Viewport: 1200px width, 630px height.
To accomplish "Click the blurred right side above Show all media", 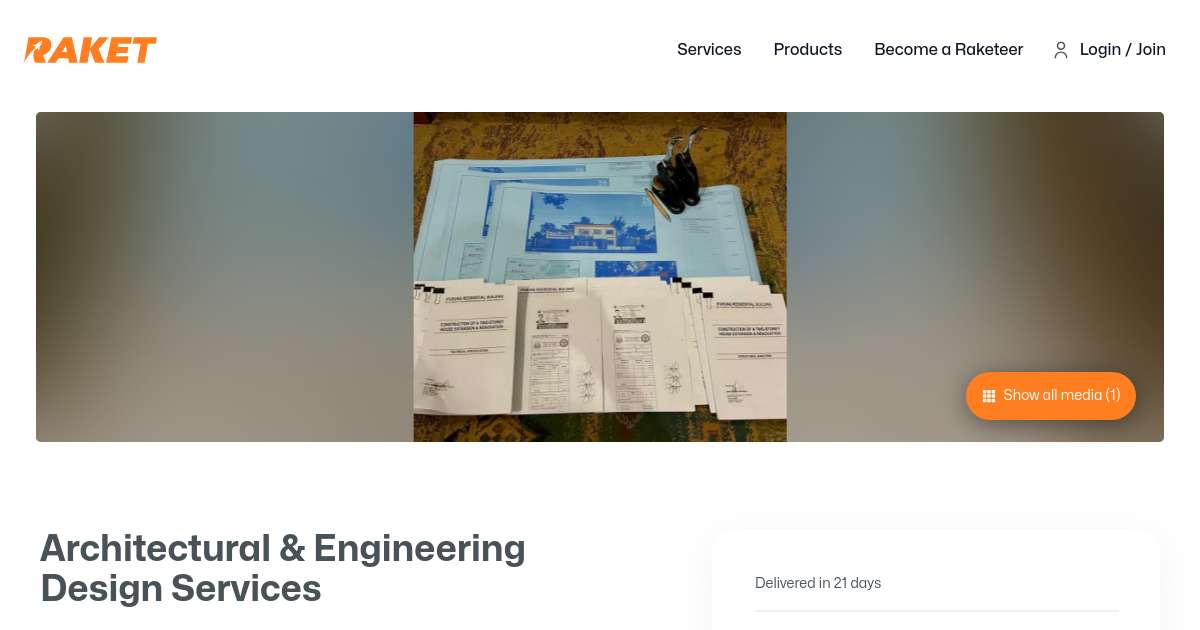I will tap(975, 240).
